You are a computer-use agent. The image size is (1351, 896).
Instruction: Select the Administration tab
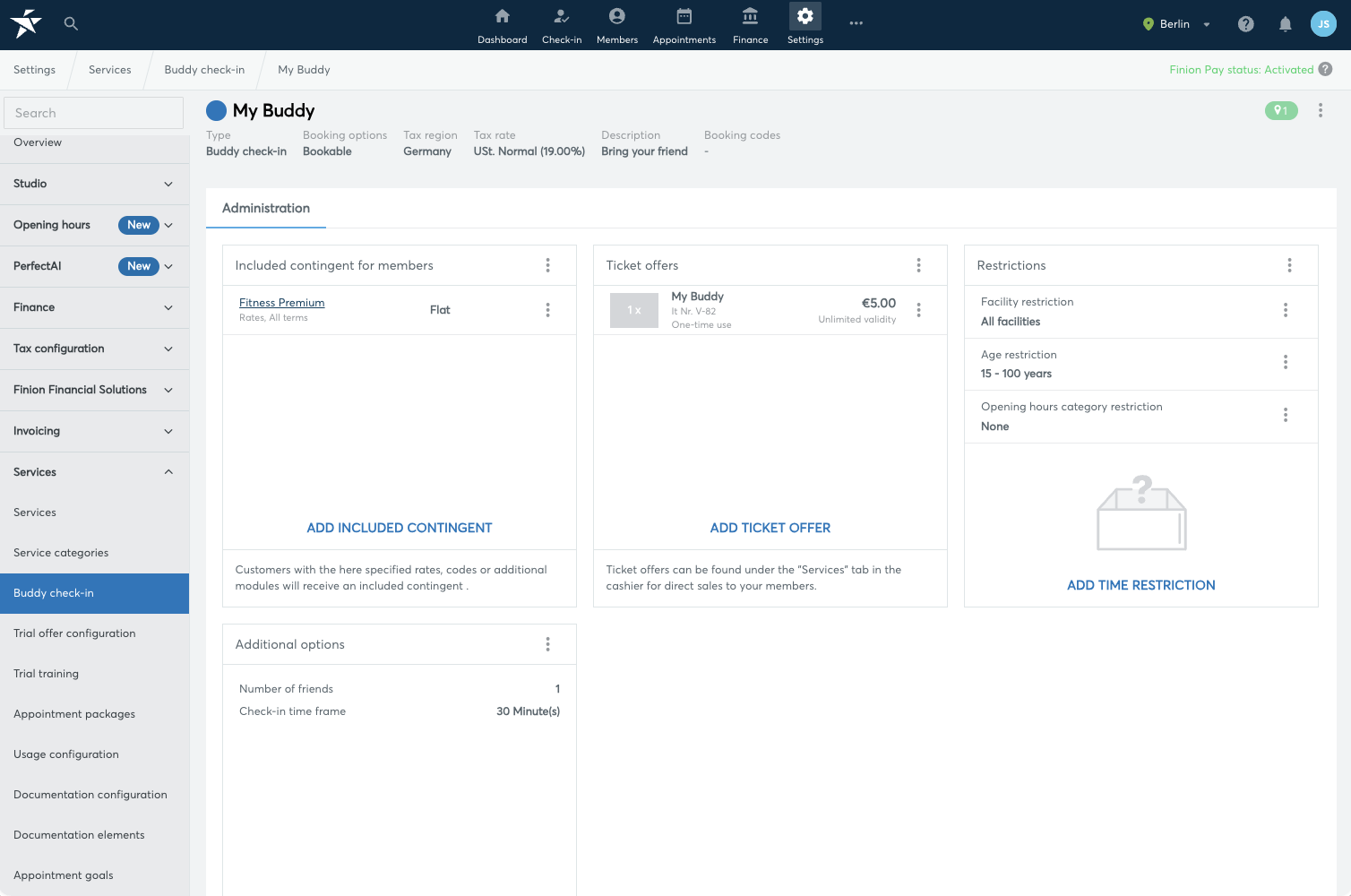point(266,208)
